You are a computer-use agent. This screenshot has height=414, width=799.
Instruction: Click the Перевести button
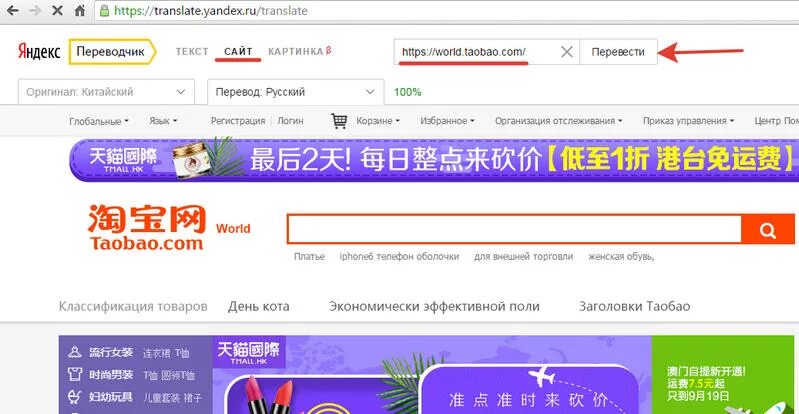618,51
